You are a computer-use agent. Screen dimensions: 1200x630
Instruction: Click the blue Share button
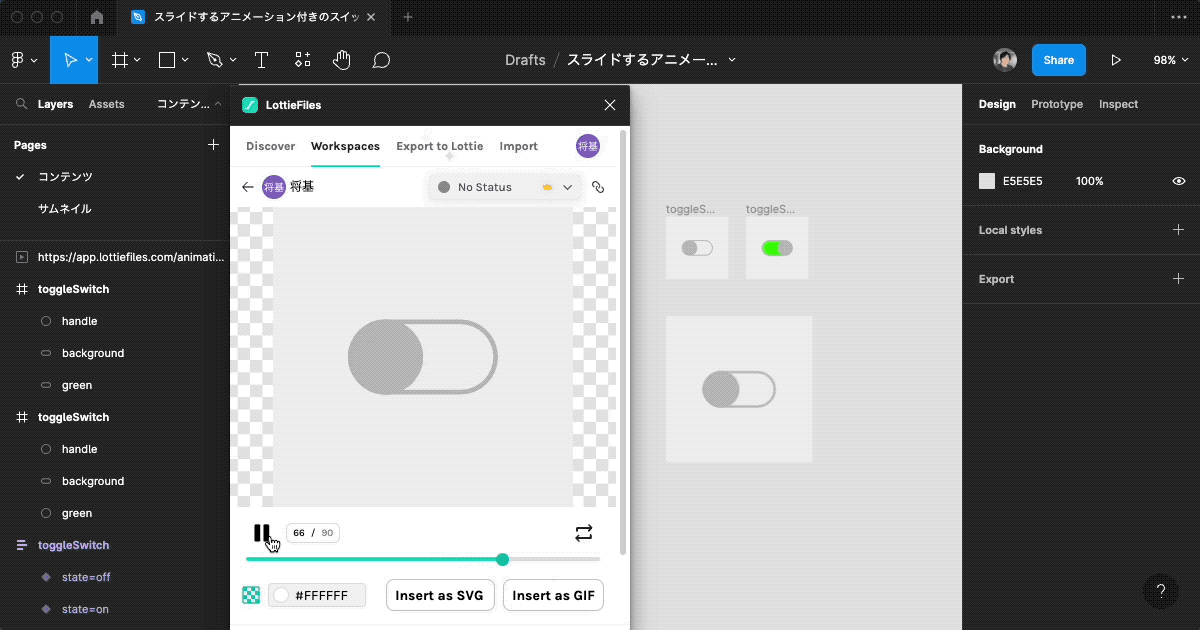[1058, 60]
